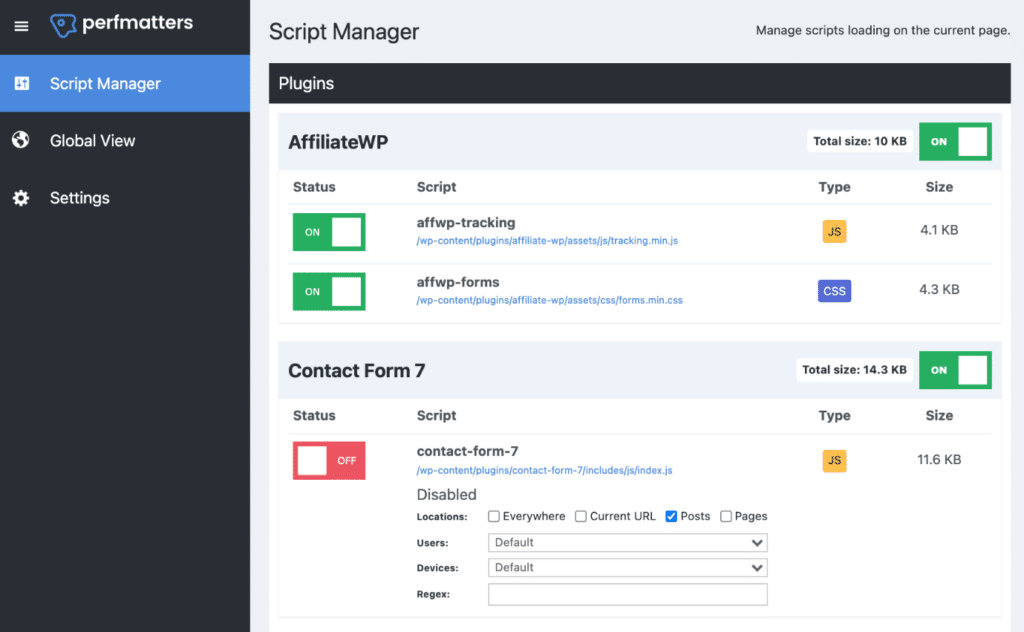Screen dimensions: 1024x632
Task: Disable the AffiliateWP group toggle
Action: point(954,141)
